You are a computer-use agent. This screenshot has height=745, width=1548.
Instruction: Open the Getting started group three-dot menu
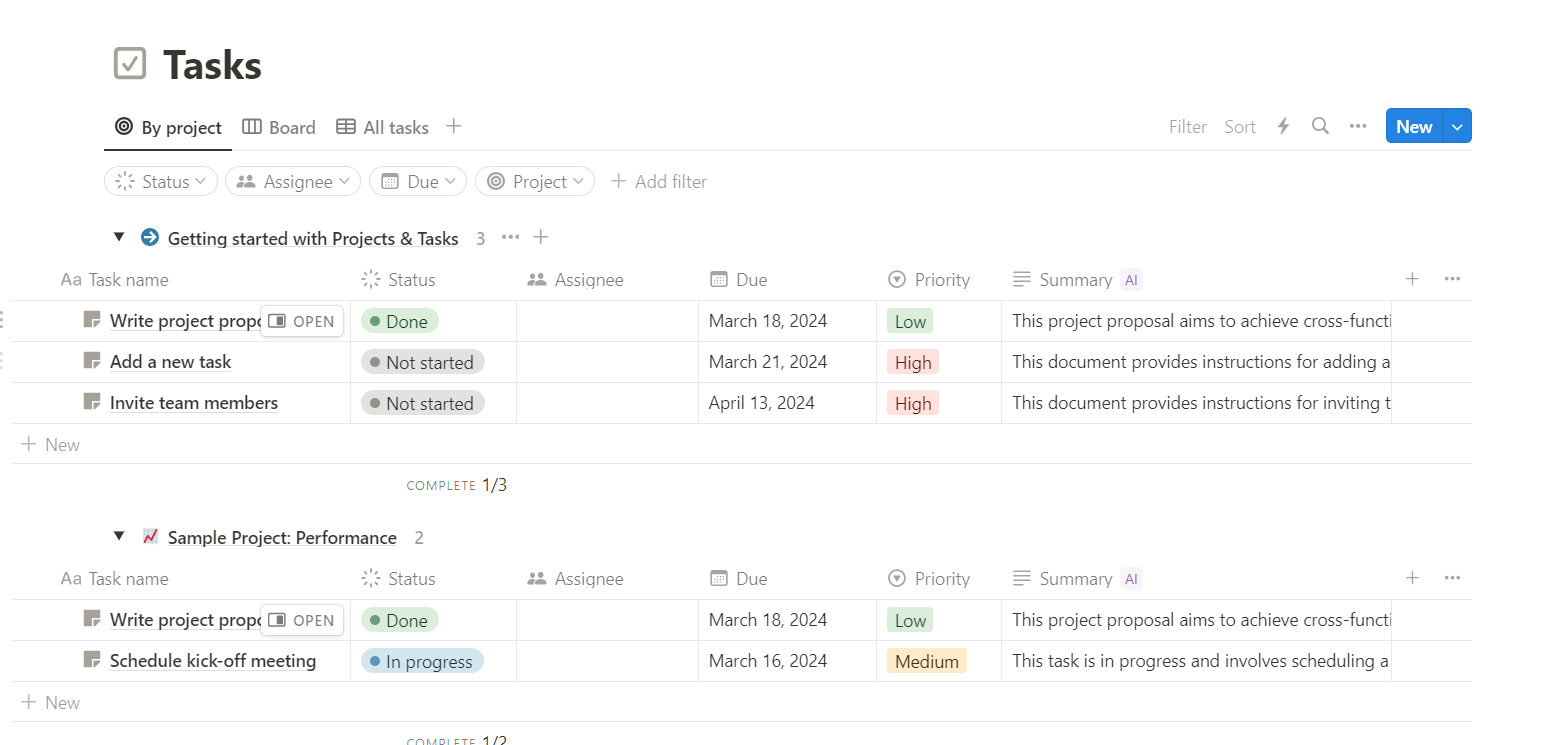510,237
